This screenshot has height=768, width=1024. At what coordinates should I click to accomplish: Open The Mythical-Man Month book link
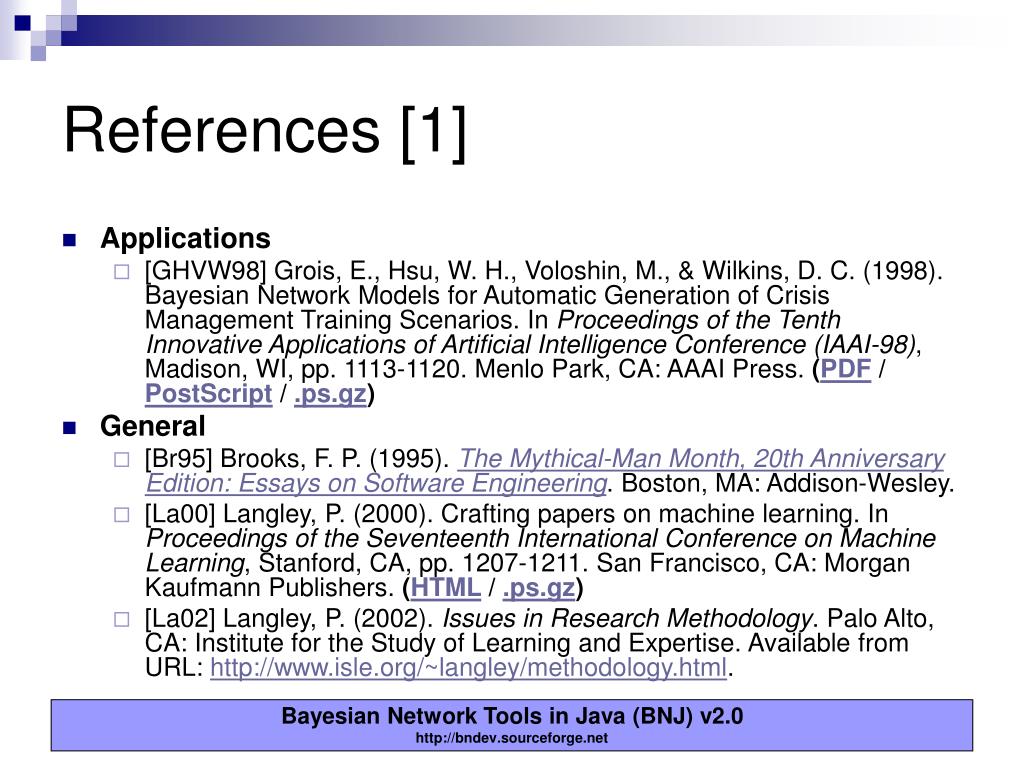(x=545, y=471)
